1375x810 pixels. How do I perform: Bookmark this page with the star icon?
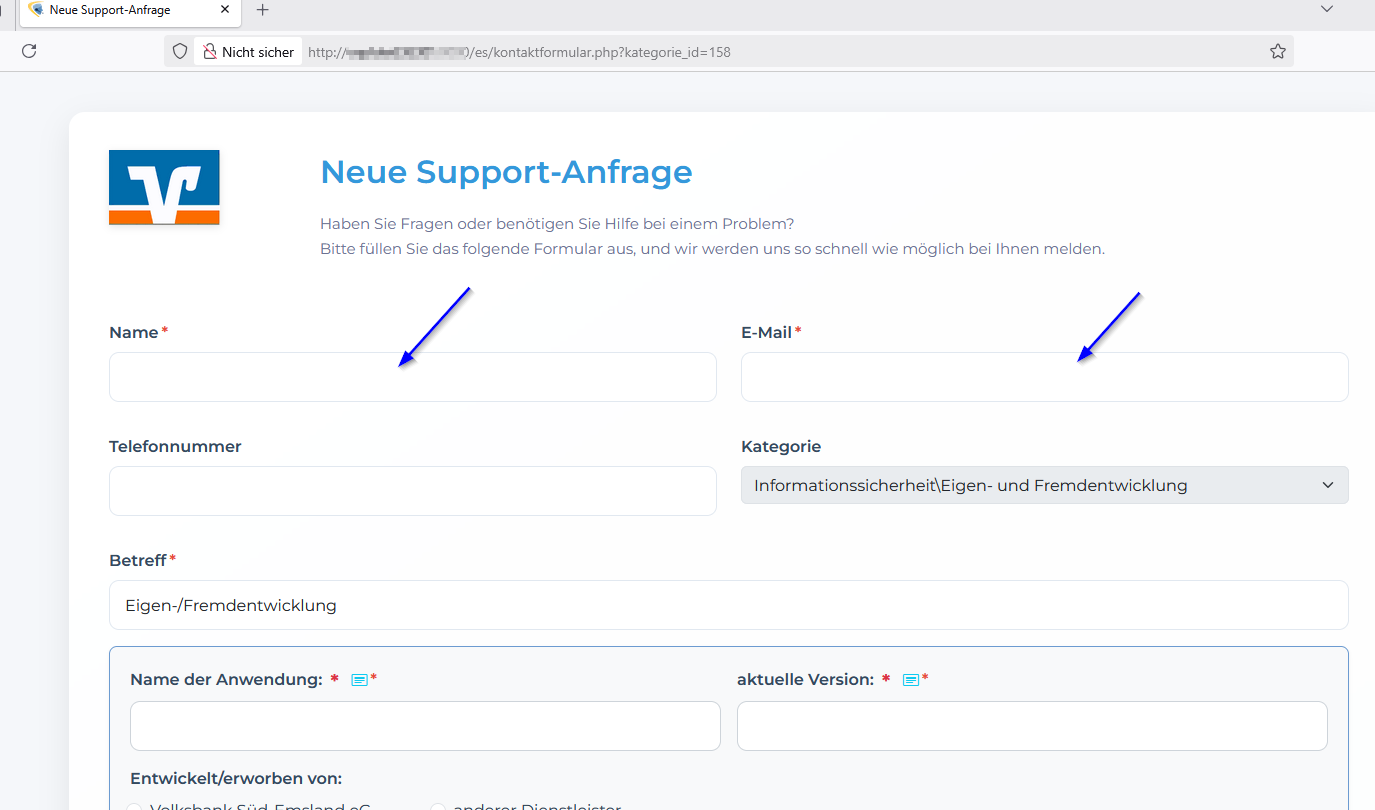point(1277,51)
